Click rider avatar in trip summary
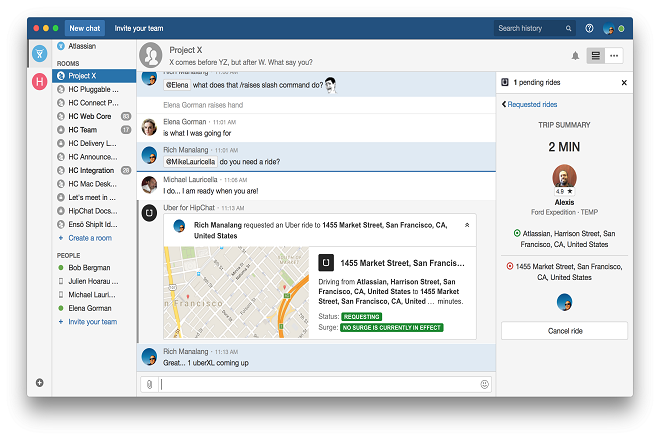This screenshot has height=440, width=660. click(x=564, y=302)
